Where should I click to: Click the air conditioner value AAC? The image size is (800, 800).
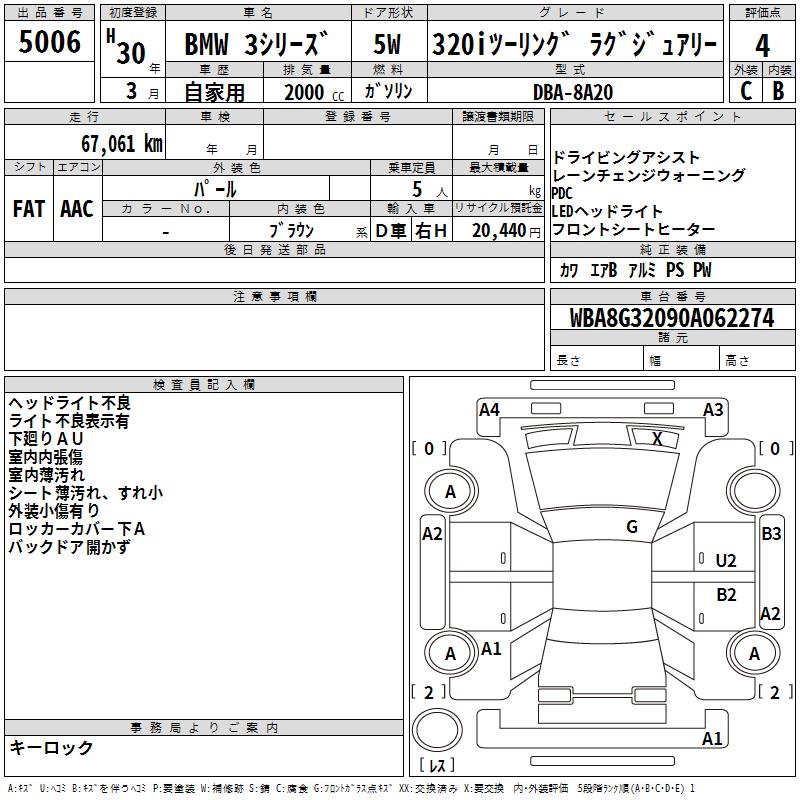(x=77, y=209)
